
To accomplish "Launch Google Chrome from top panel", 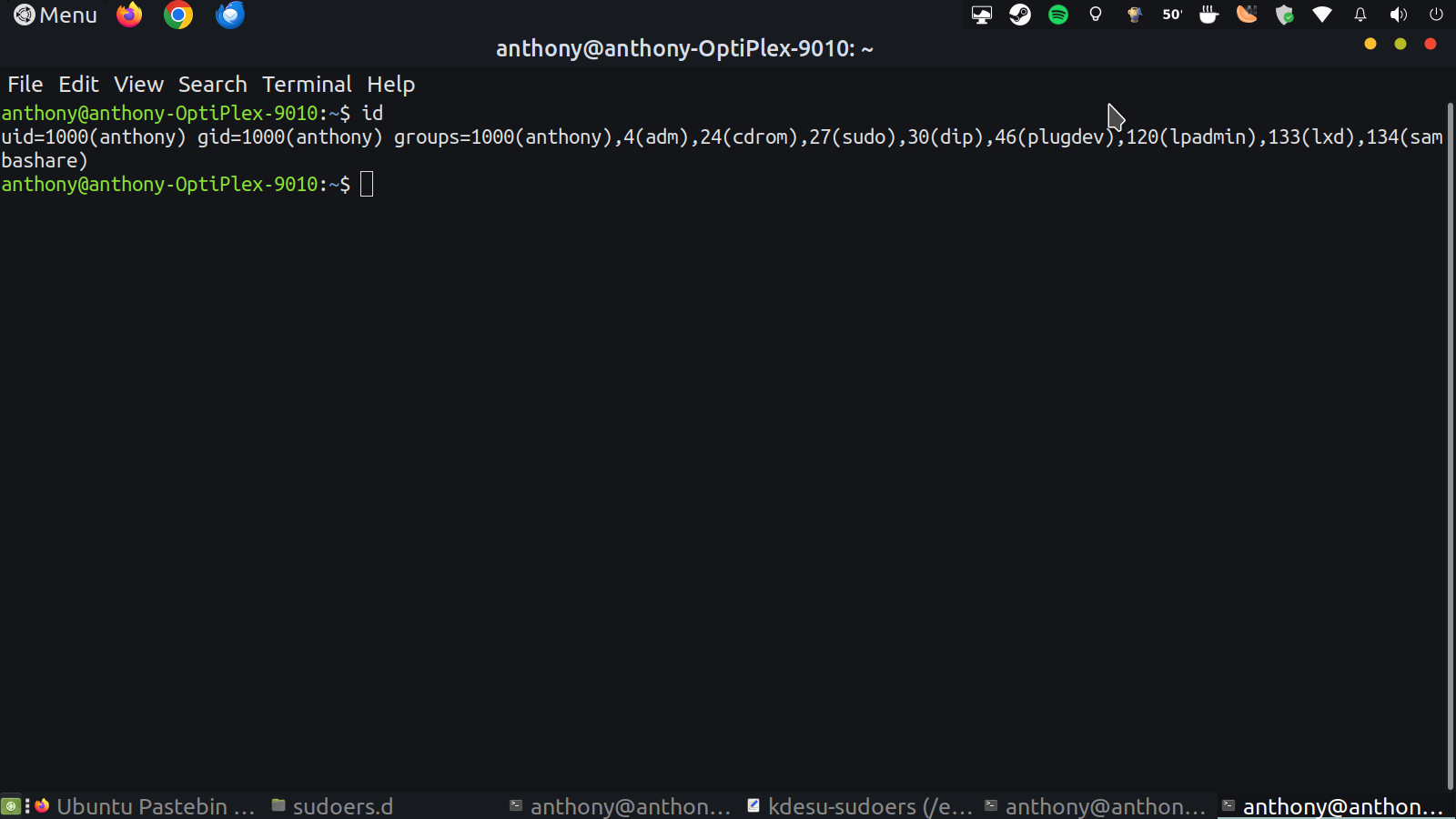I will tap(178, 15).
